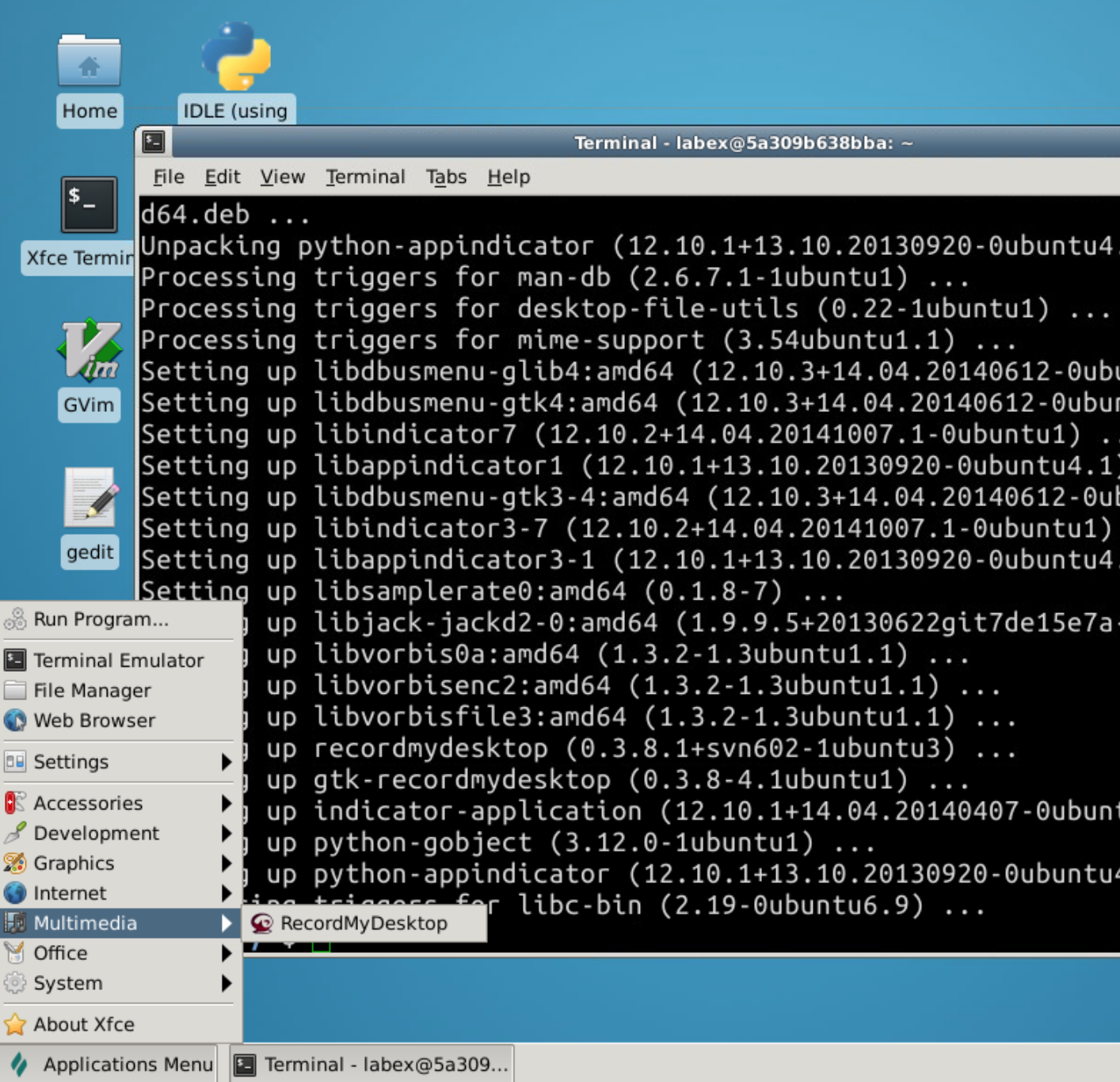This screenshot has height=1082, width=1120.
Task: Expand the Development submenu arrow
Action: coord(227,833)
